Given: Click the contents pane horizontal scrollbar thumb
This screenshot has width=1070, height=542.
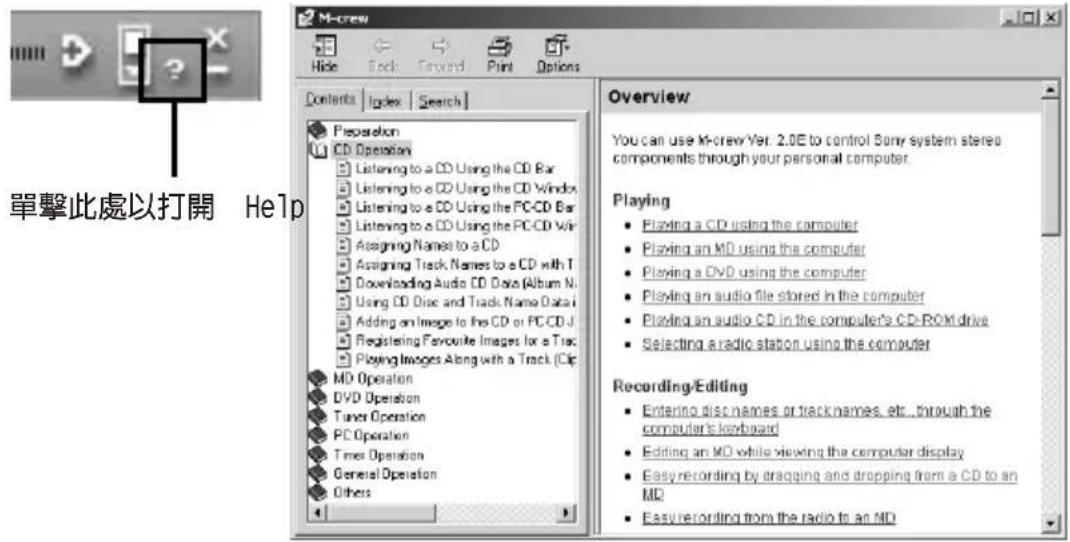Looking at the screenshot, I should tap(379, 513).
